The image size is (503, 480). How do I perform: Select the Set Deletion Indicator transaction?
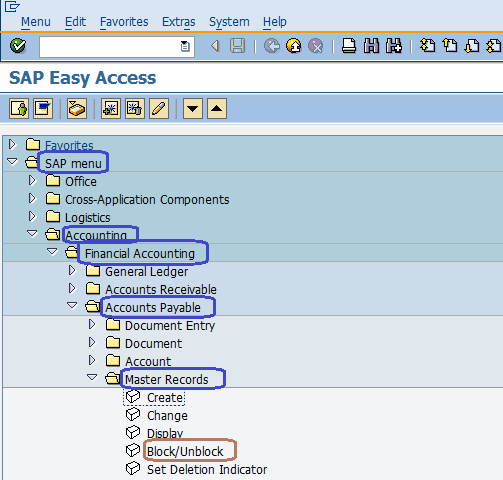tap(207, 470)
